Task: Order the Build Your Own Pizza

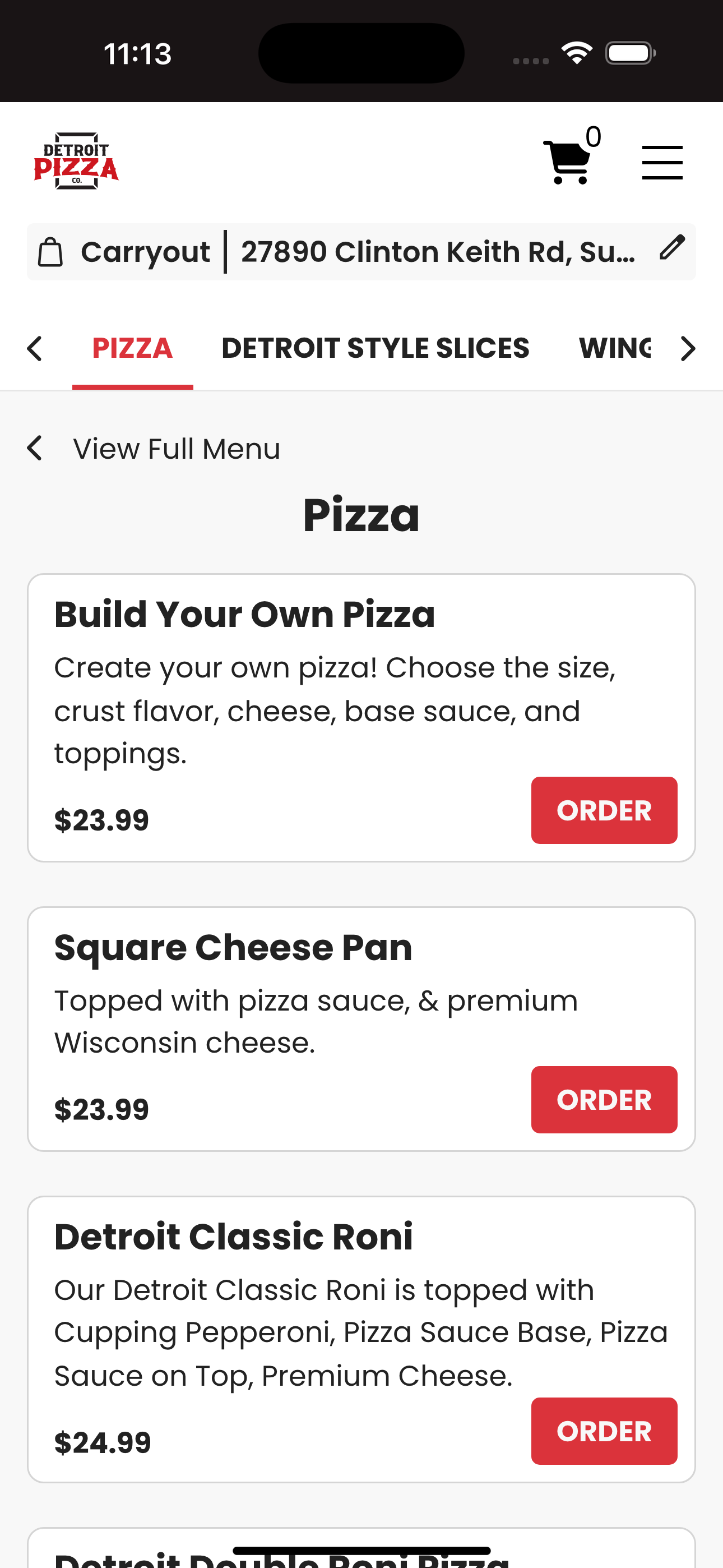Action: (604, 810)
